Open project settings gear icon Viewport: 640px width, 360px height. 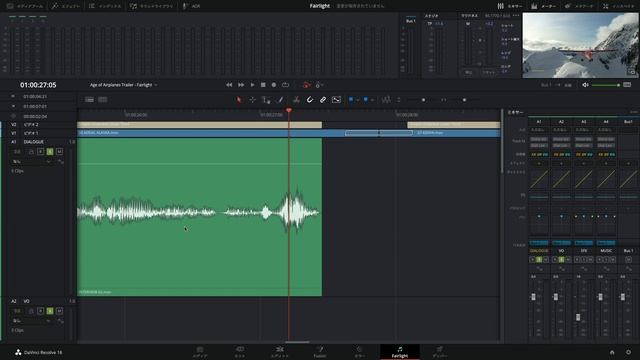pos(628,352)
